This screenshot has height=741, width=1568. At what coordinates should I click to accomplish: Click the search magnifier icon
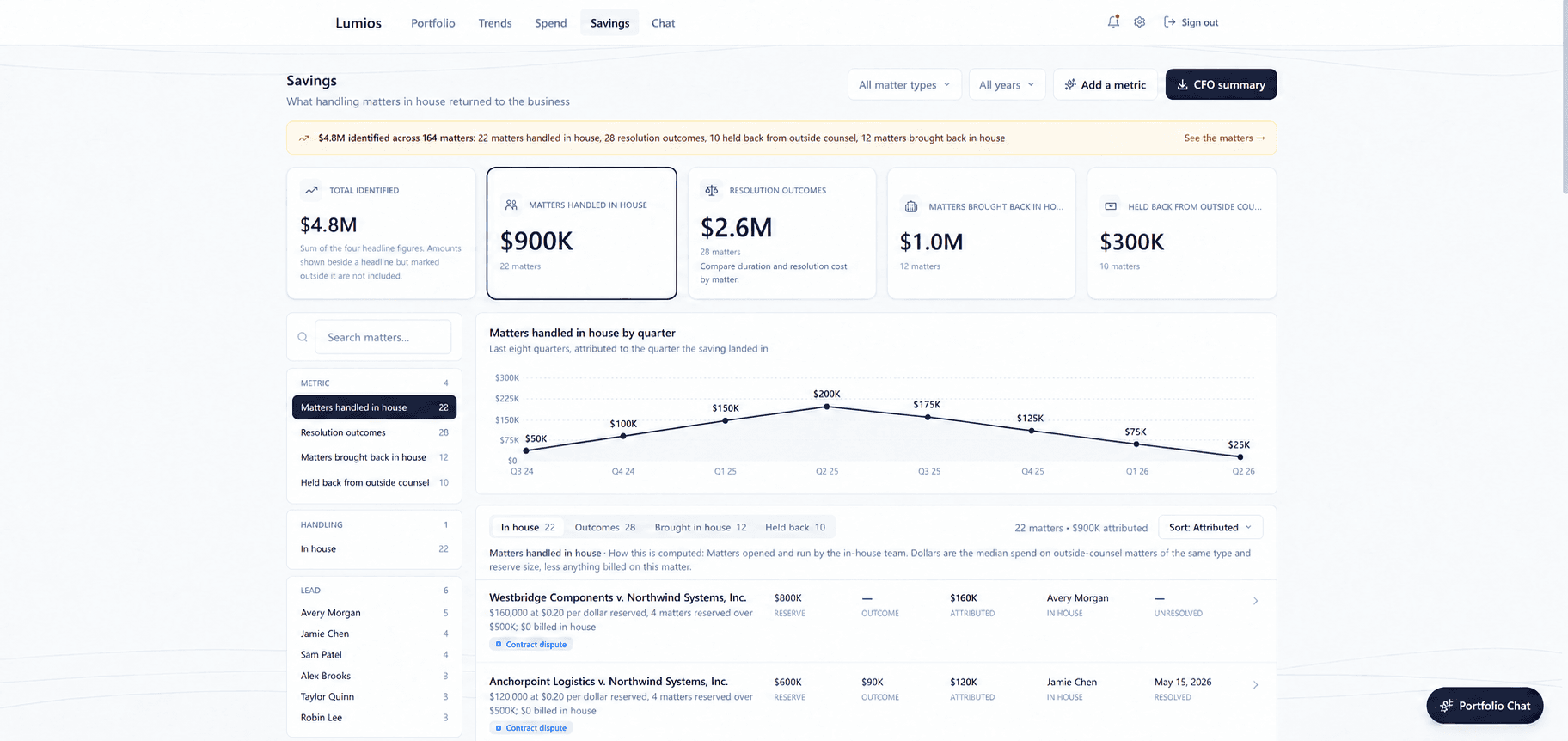coord(303,337)
